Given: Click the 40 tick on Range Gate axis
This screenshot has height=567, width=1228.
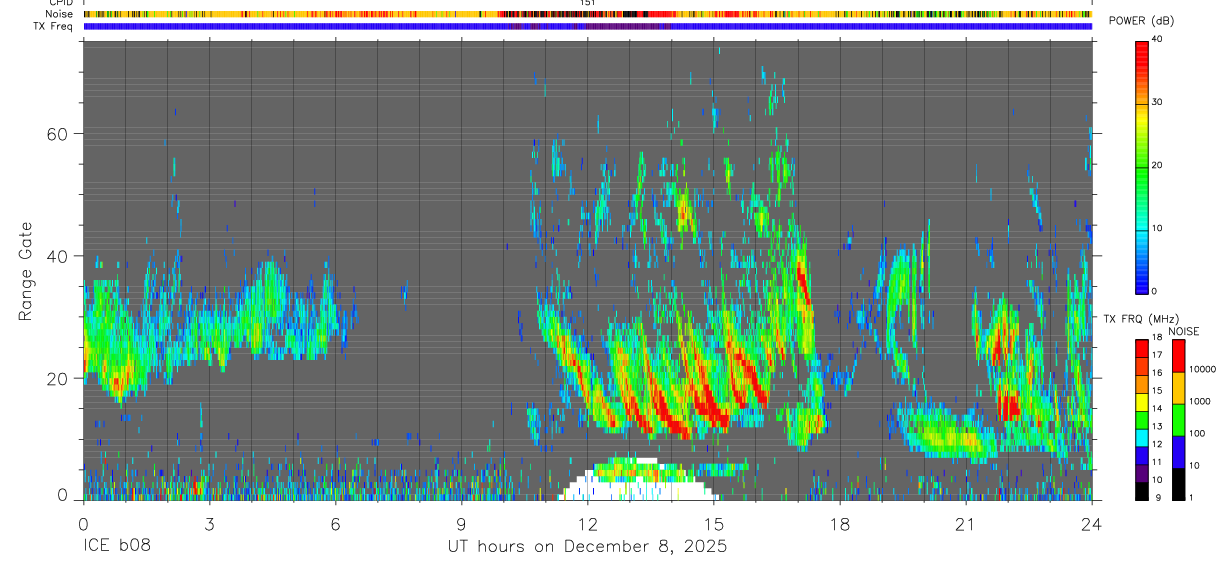Looking at the screenshot, I should tap(56, 256).
